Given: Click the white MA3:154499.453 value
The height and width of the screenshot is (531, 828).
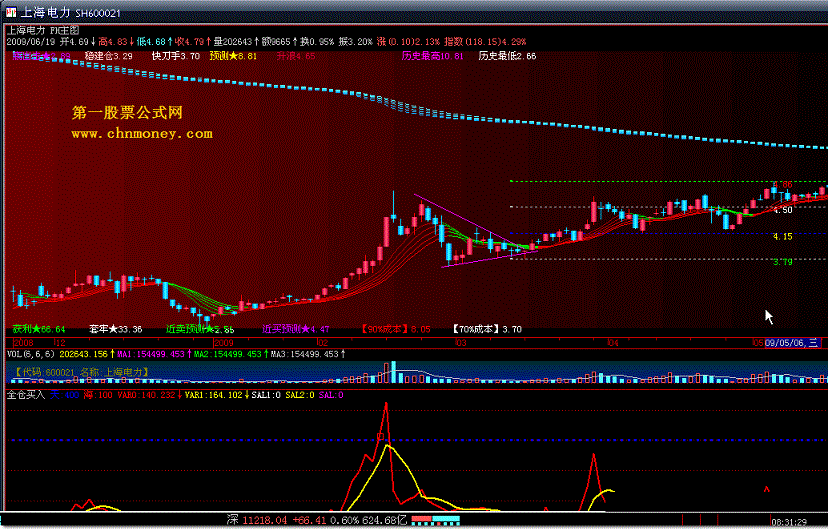Looking at the screenshot, I should coord(305,354).
